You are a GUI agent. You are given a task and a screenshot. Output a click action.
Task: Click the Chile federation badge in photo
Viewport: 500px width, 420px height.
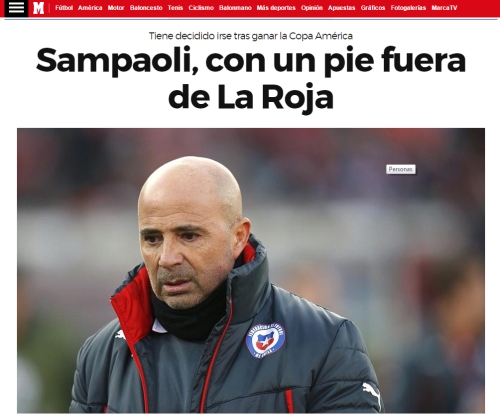coord(265,340)
